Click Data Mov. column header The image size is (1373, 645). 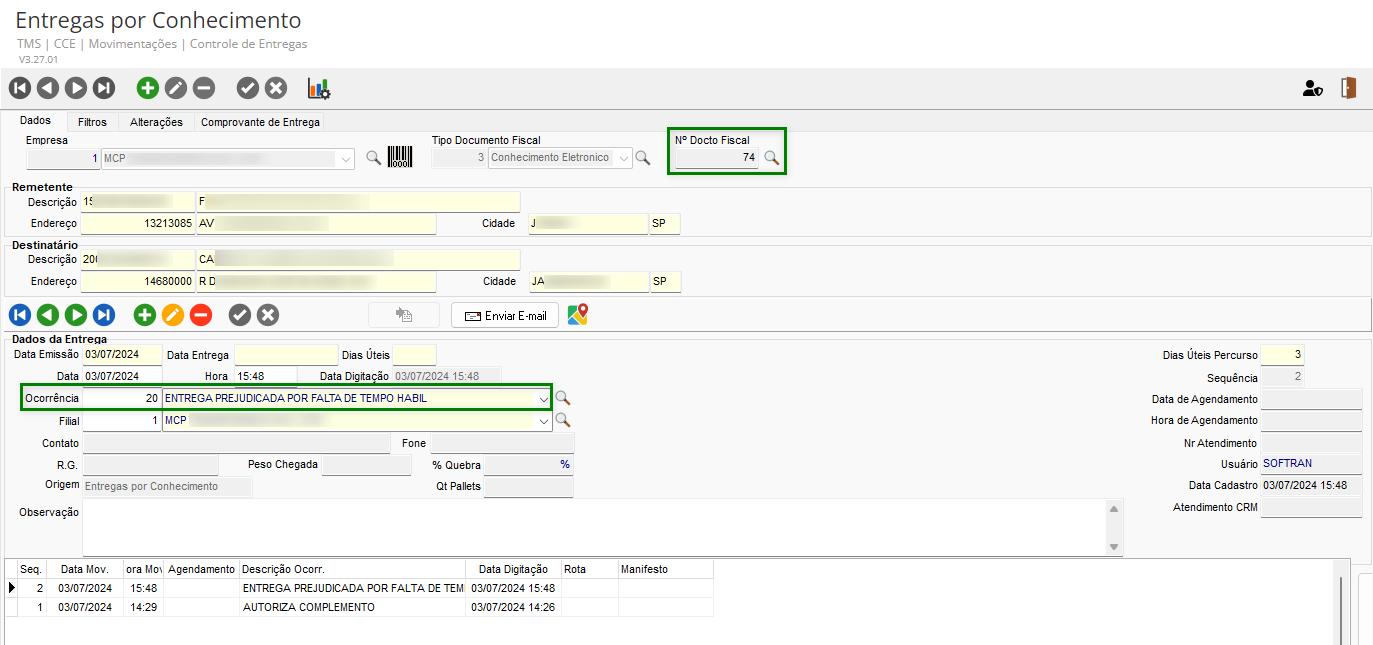pos(84,569)
